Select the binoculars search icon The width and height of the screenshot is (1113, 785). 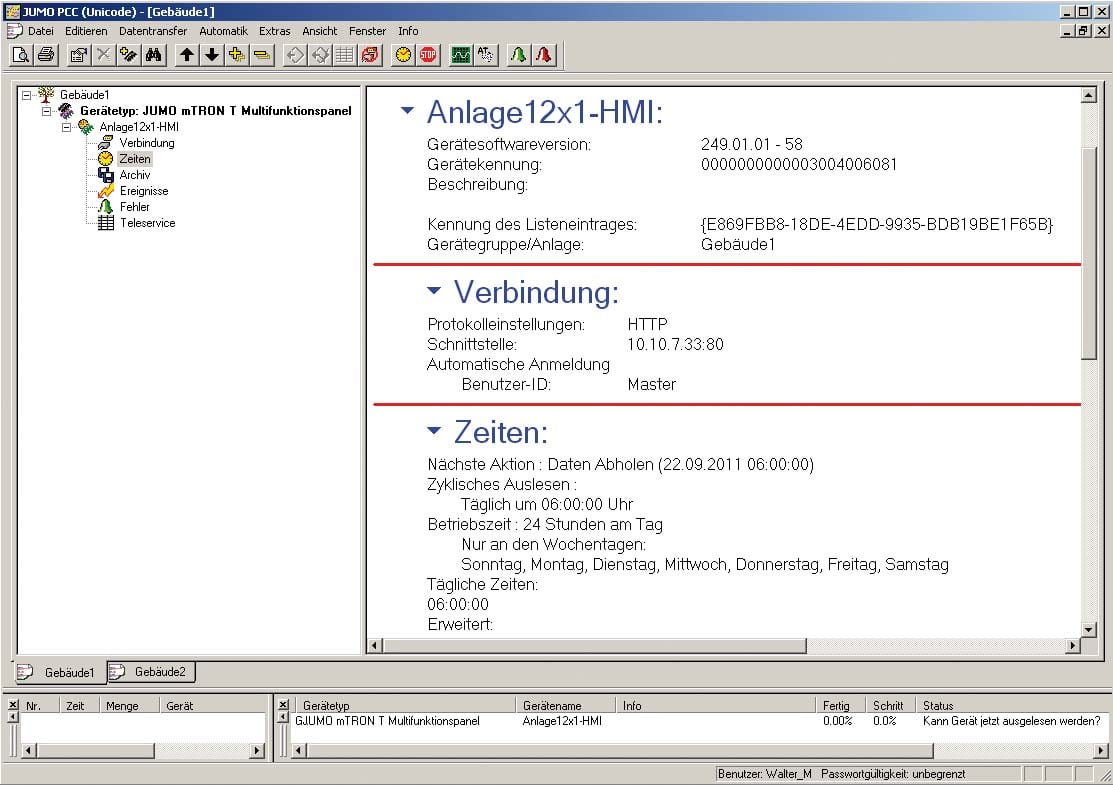(156, 55)
